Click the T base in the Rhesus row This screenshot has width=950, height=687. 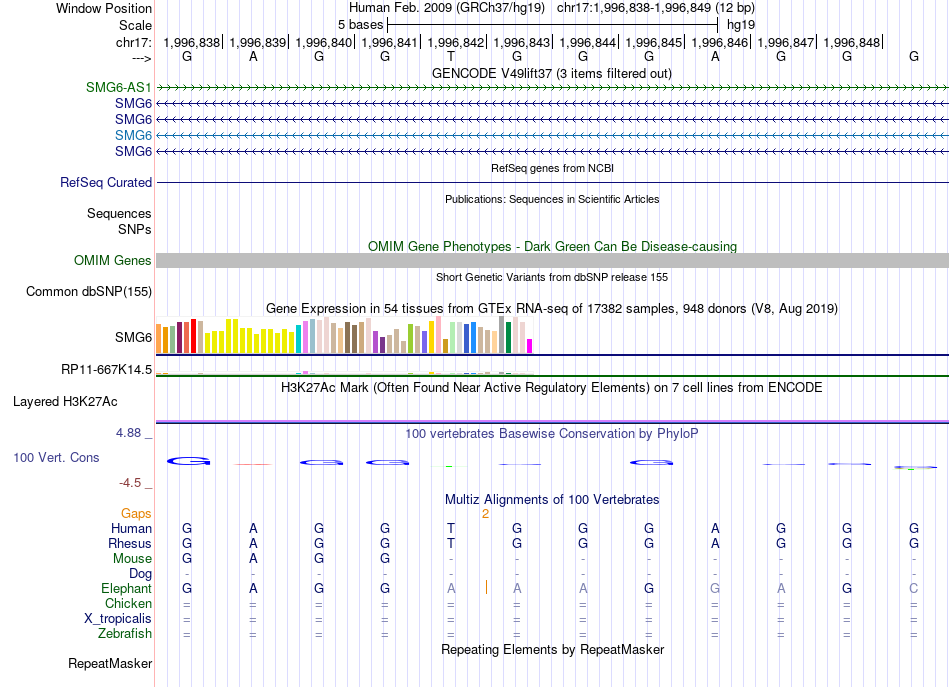pyautogui.click(x=451, y=543)
